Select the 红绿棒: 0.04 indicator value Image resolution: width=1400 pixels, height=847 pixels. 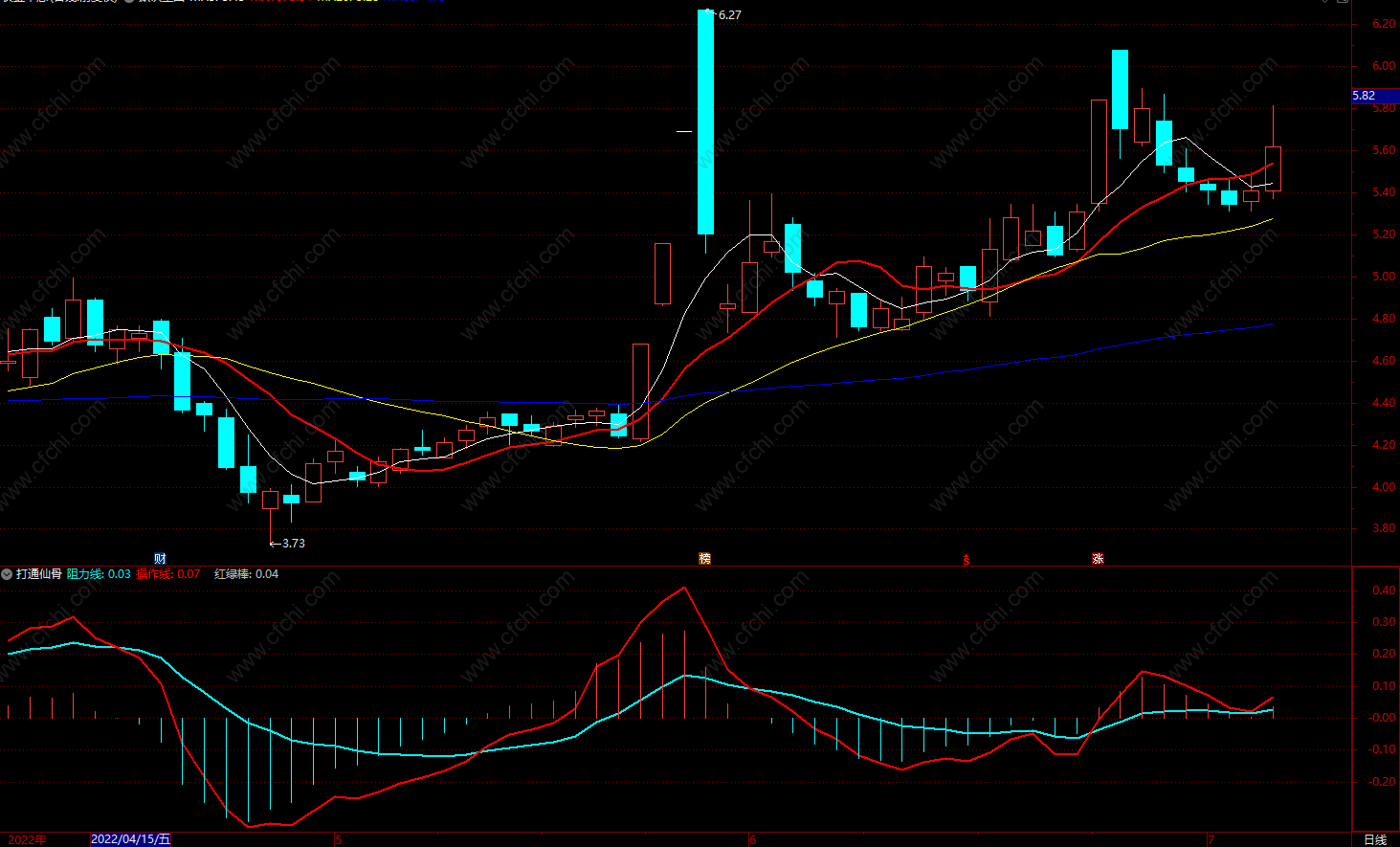pyautogui.click(x=247, y=574)
